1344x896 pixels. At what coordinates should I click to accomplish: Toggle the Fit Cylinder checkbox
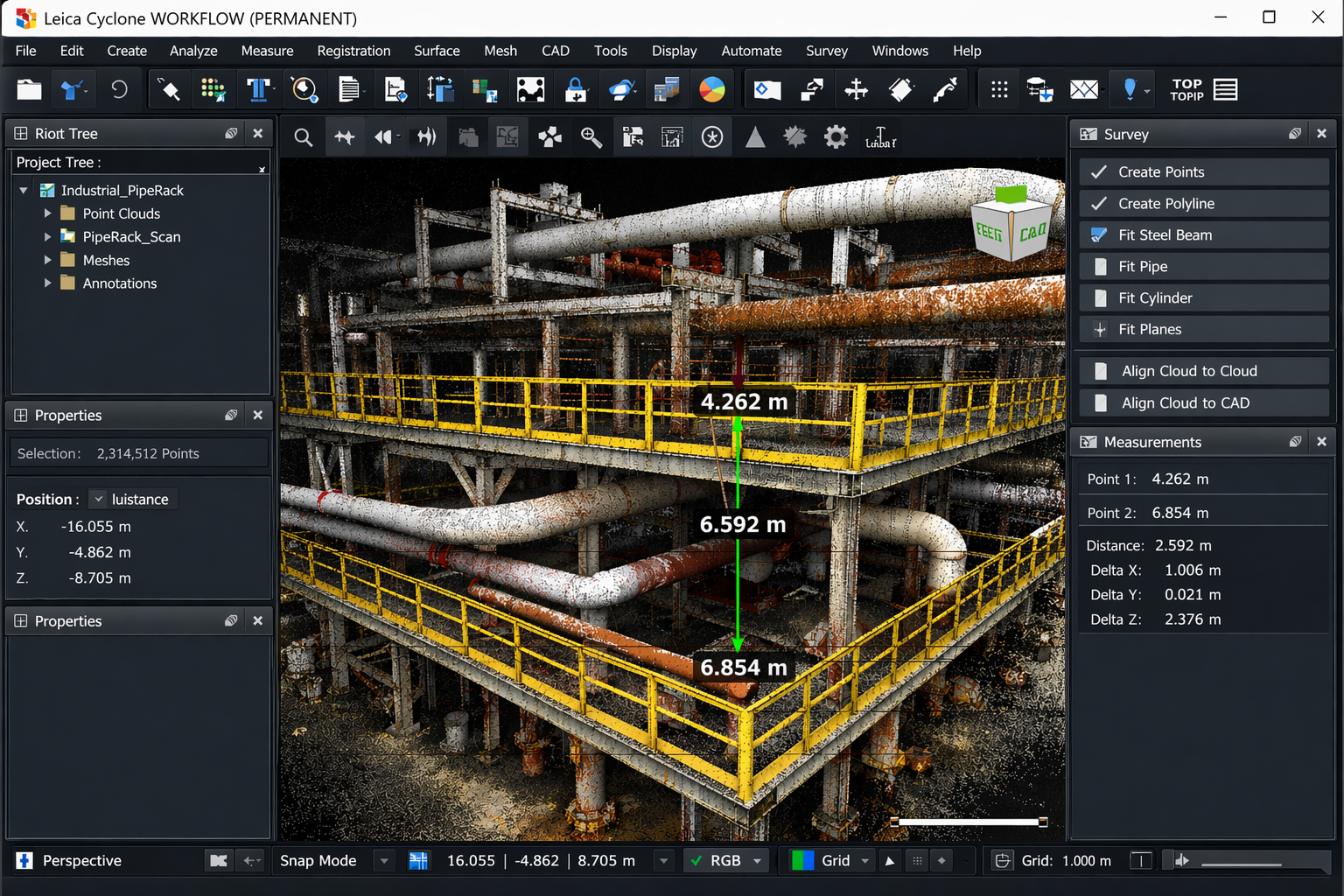[x=1101, y=298]
